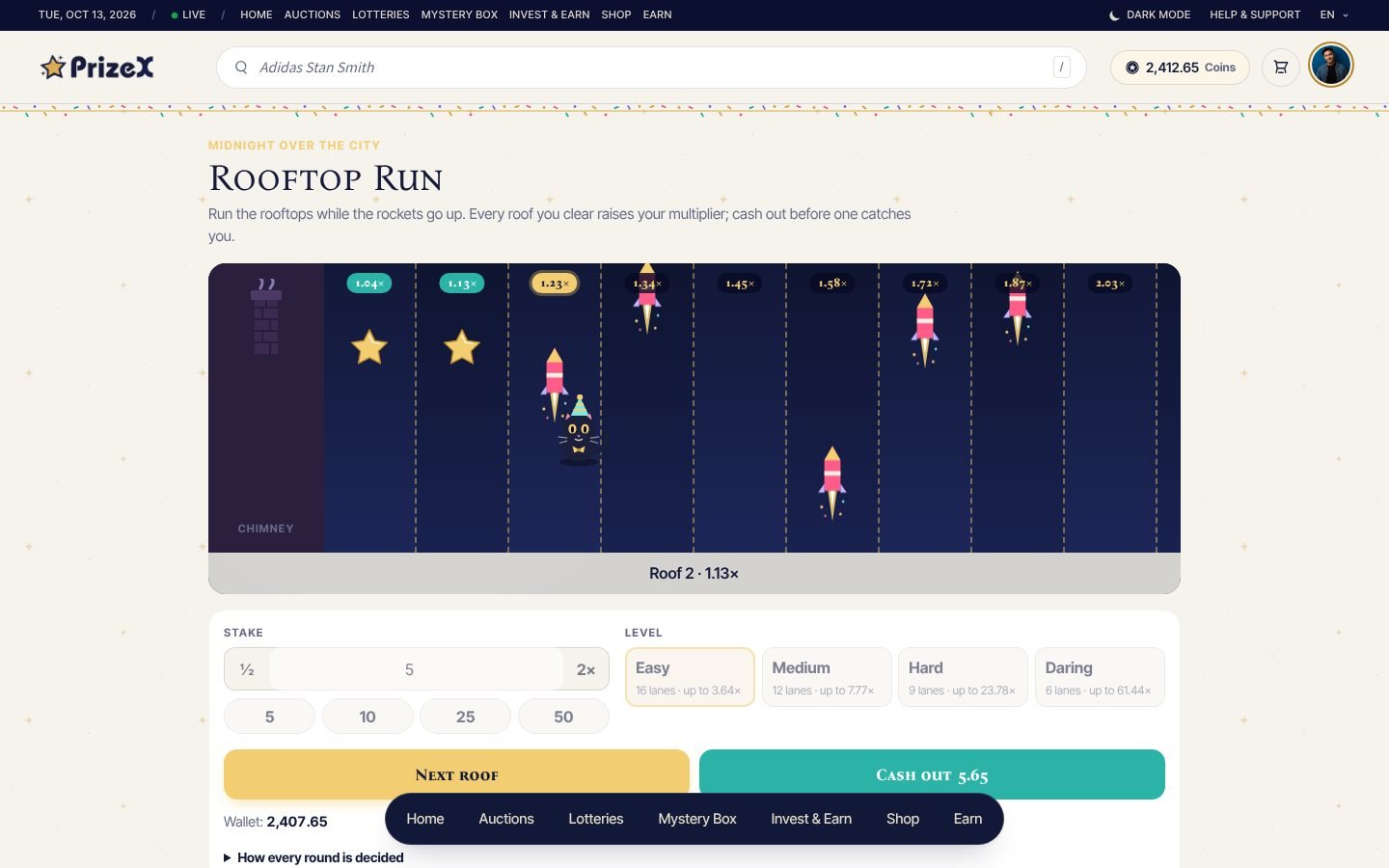
Task: Select the Easy level
Action: click(x=690, y=677)
